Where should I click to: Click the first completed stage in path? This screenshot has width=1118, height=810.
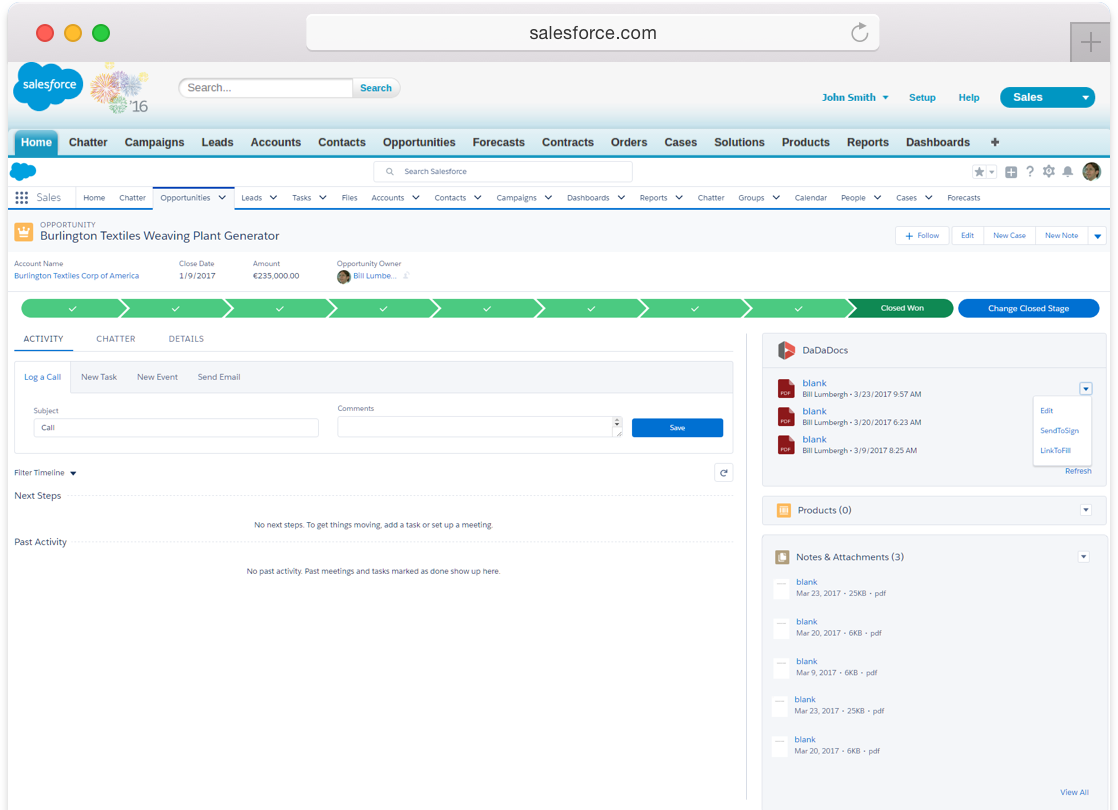click(73, 309)
